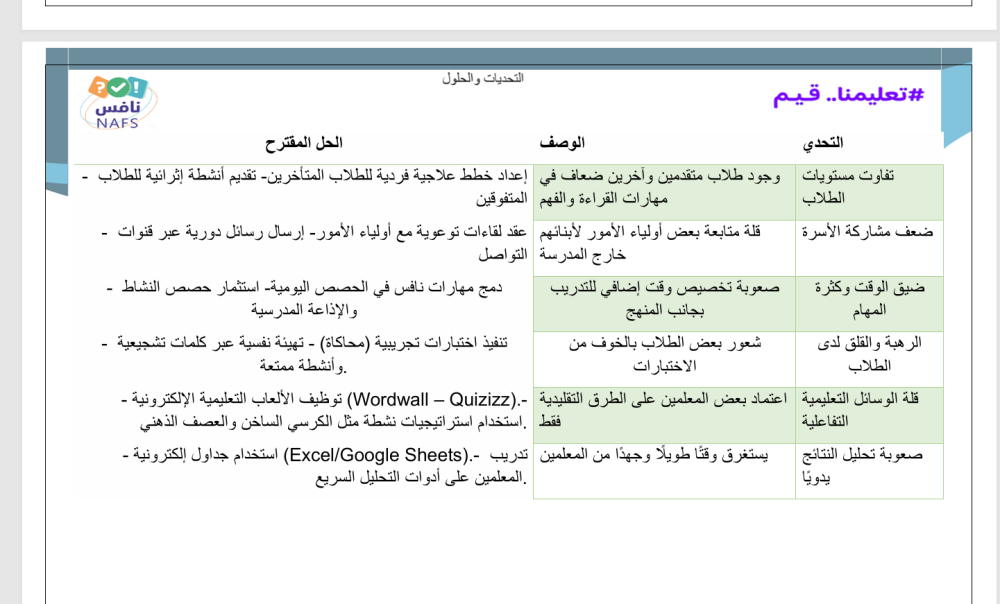Viewport: 1000px width, 604px height.
Task: Select the الوصف column header
Action: pyautogui.click(x=562, y=144)
